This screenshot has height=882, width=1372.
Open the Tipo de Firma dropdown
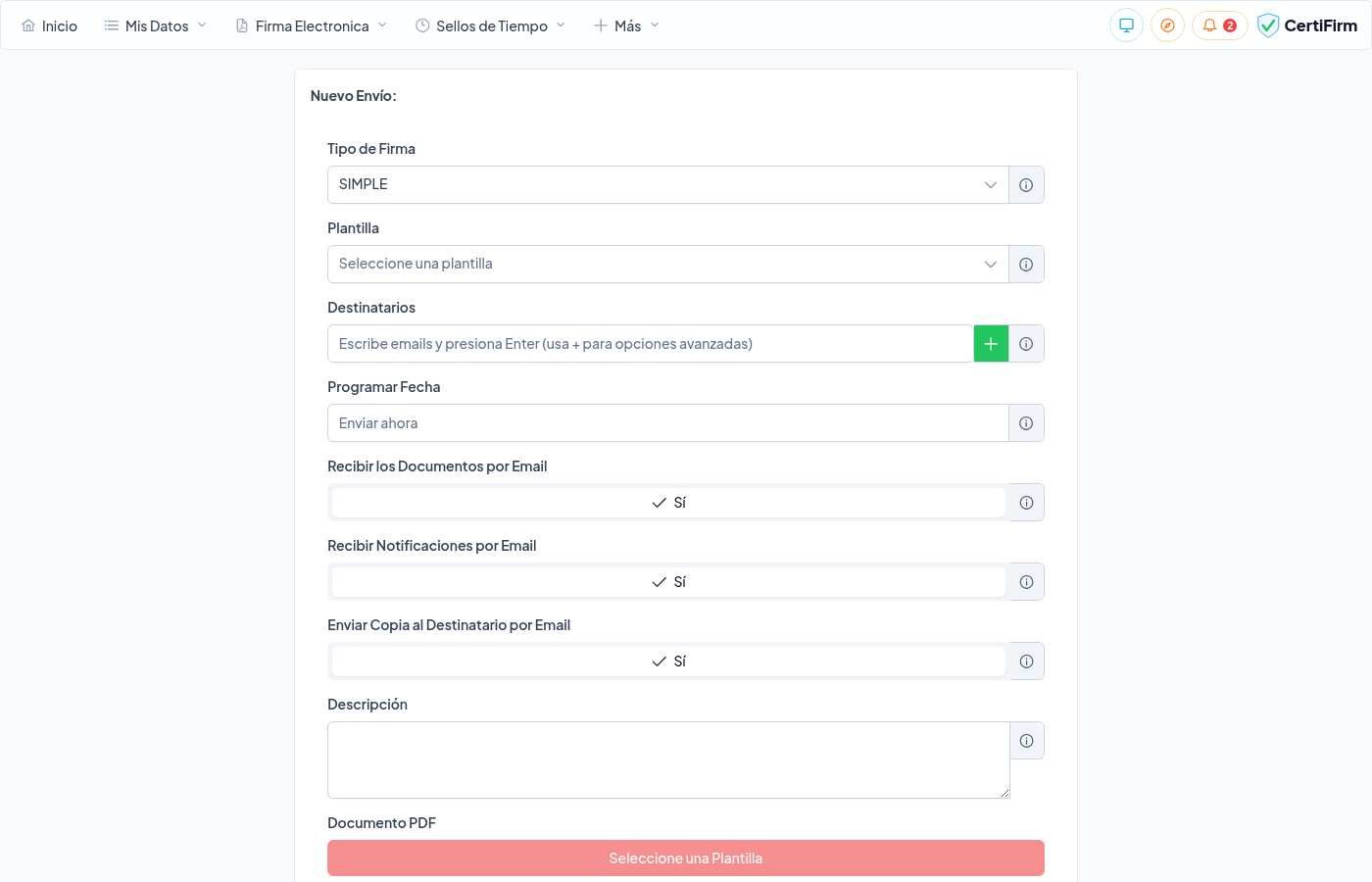pos(667,185)
